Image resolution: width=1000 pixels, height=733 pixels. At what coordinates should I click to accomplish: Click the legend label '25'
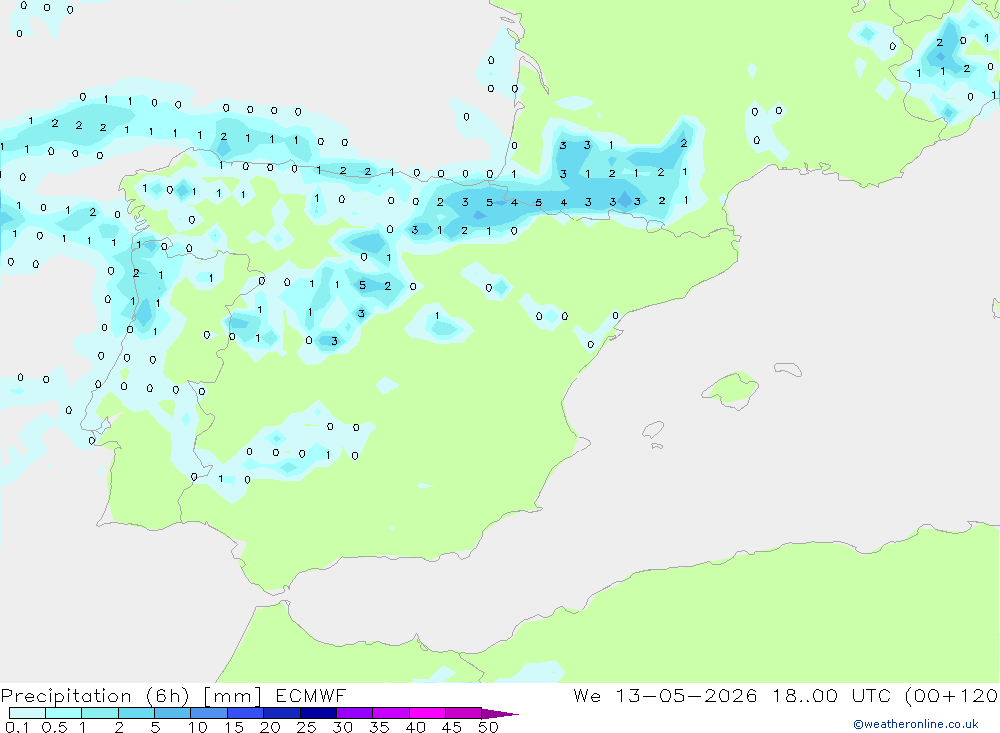click(x=306, y=727)
